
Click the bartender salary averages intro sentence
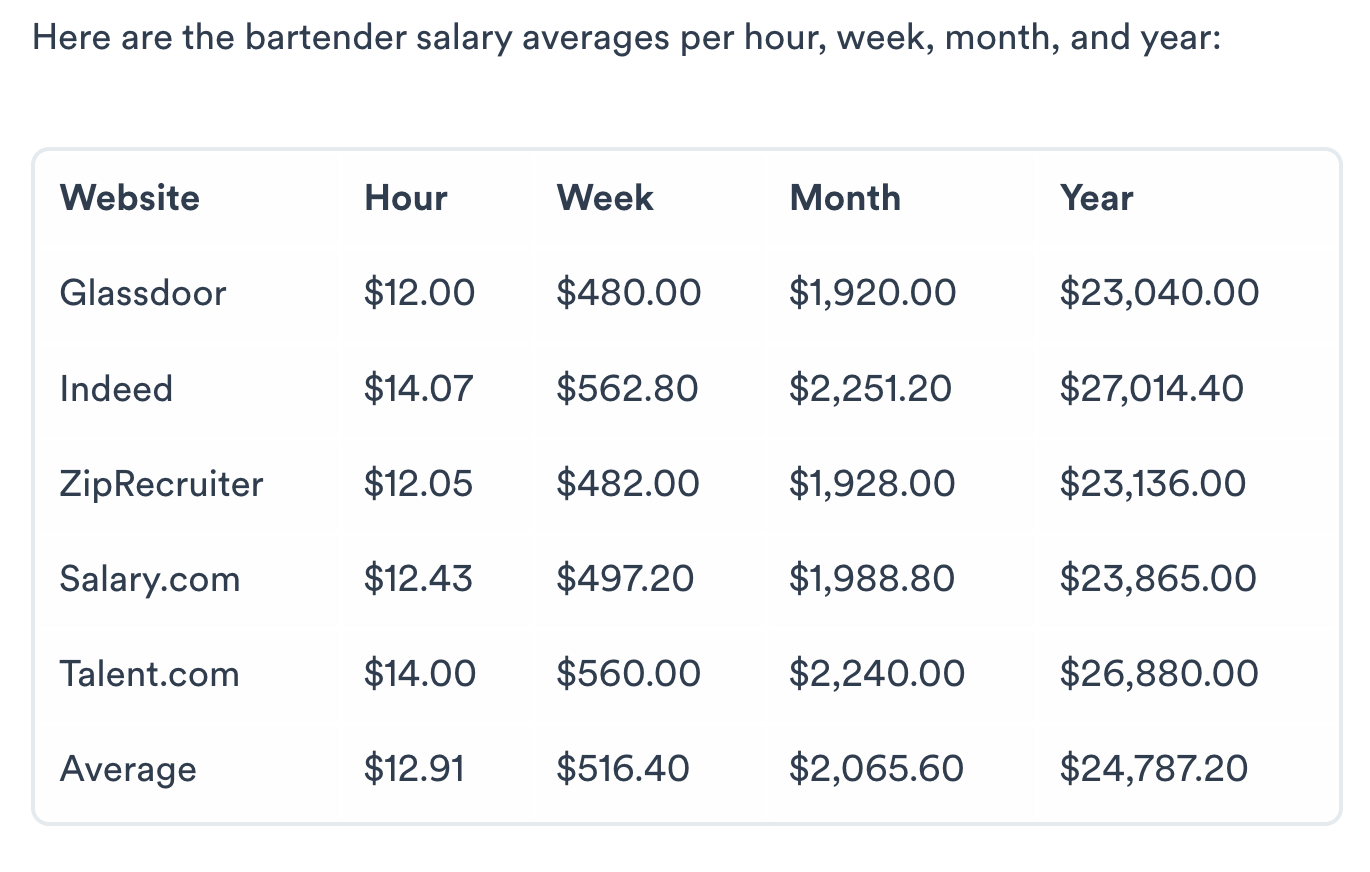point(627,41)
